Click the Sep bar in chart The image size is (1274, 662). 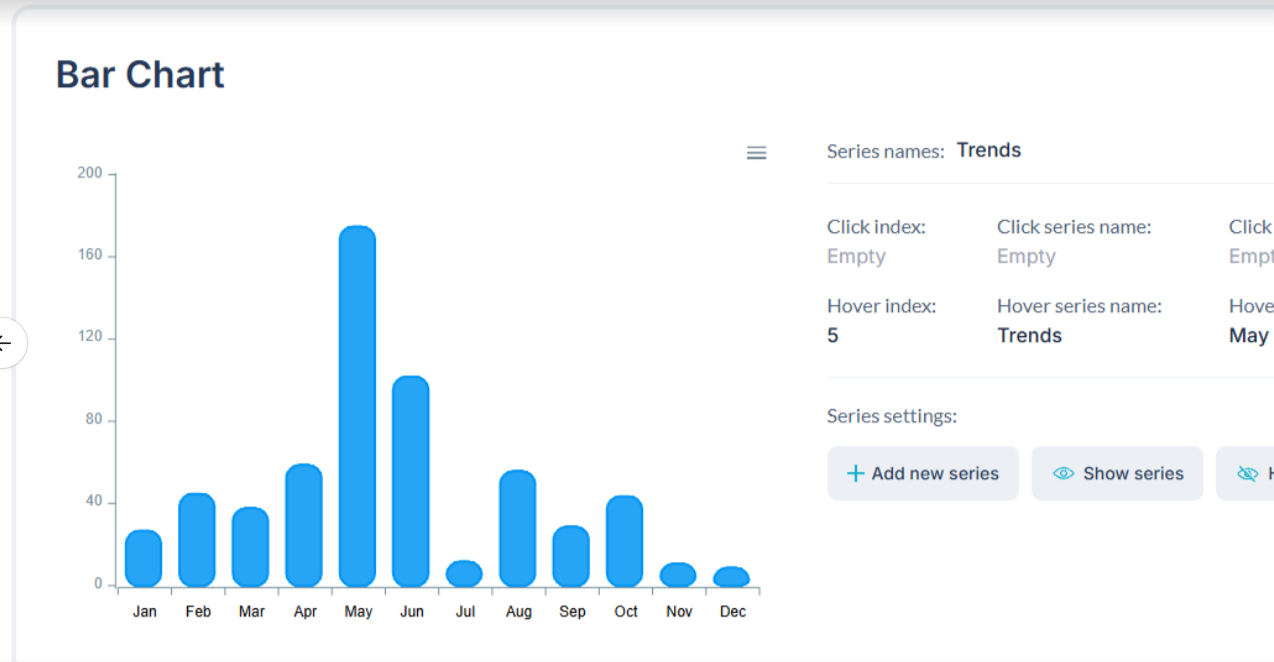pyautogui.click(x=571, y=556)
